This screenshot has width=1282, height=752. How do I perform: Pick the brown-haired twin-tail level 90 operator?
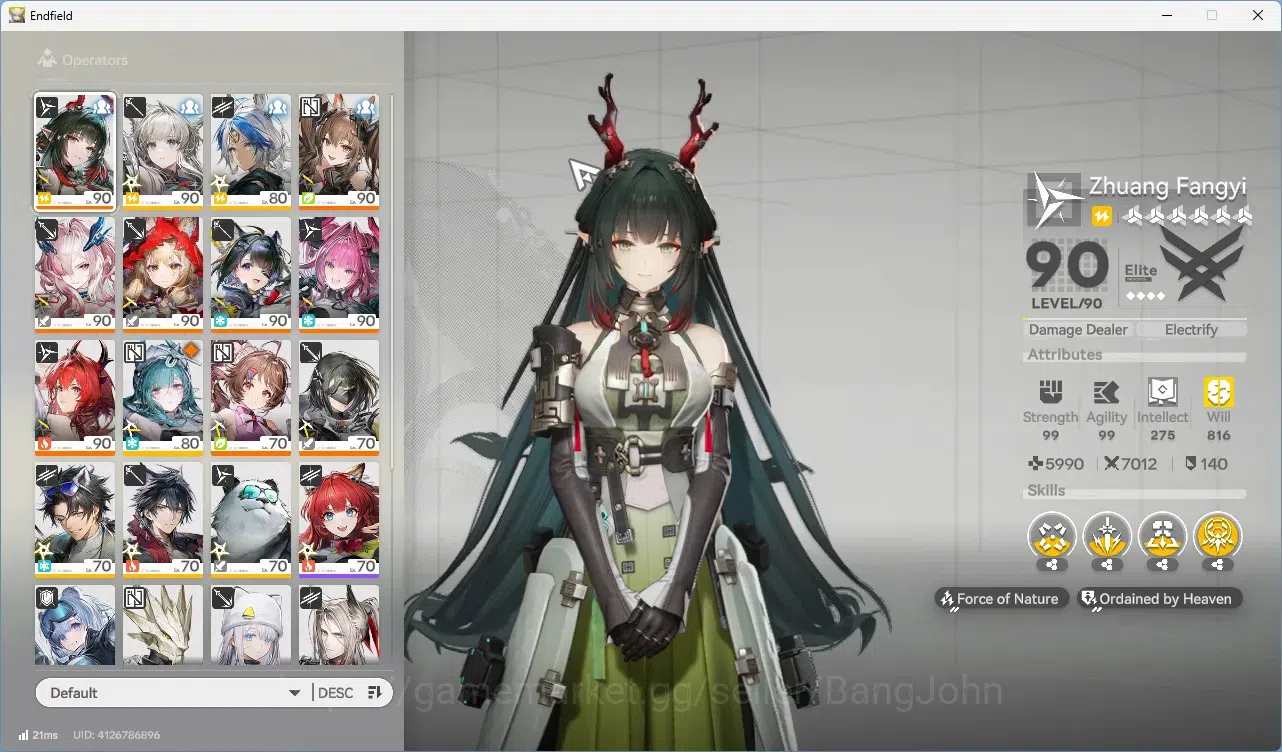click(x=339, y=151)
